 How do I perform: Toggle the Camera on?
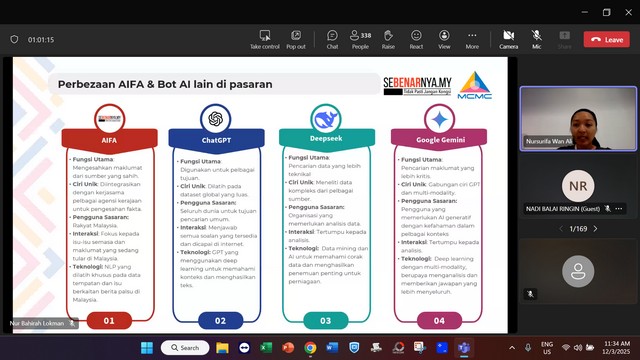(509, 40)
